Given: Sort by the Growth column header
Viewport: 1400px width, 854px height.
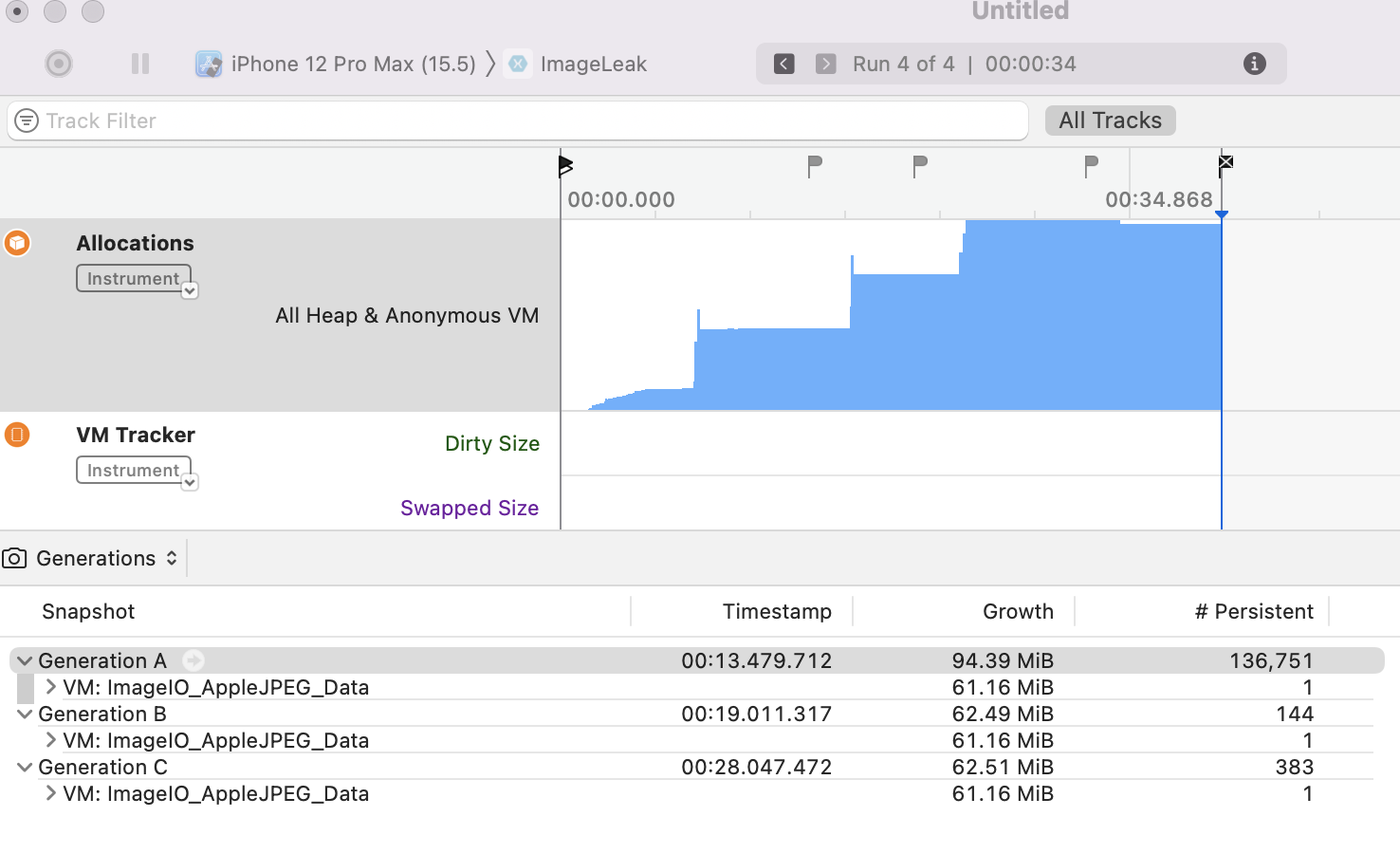Looking at the screenshot, I should click(x=1018, y=611).
